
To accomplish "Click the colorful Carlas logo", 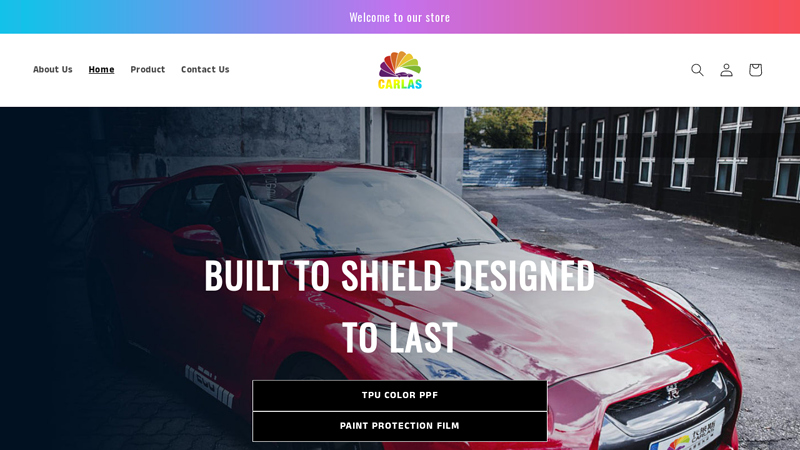I will coord(400,70).
